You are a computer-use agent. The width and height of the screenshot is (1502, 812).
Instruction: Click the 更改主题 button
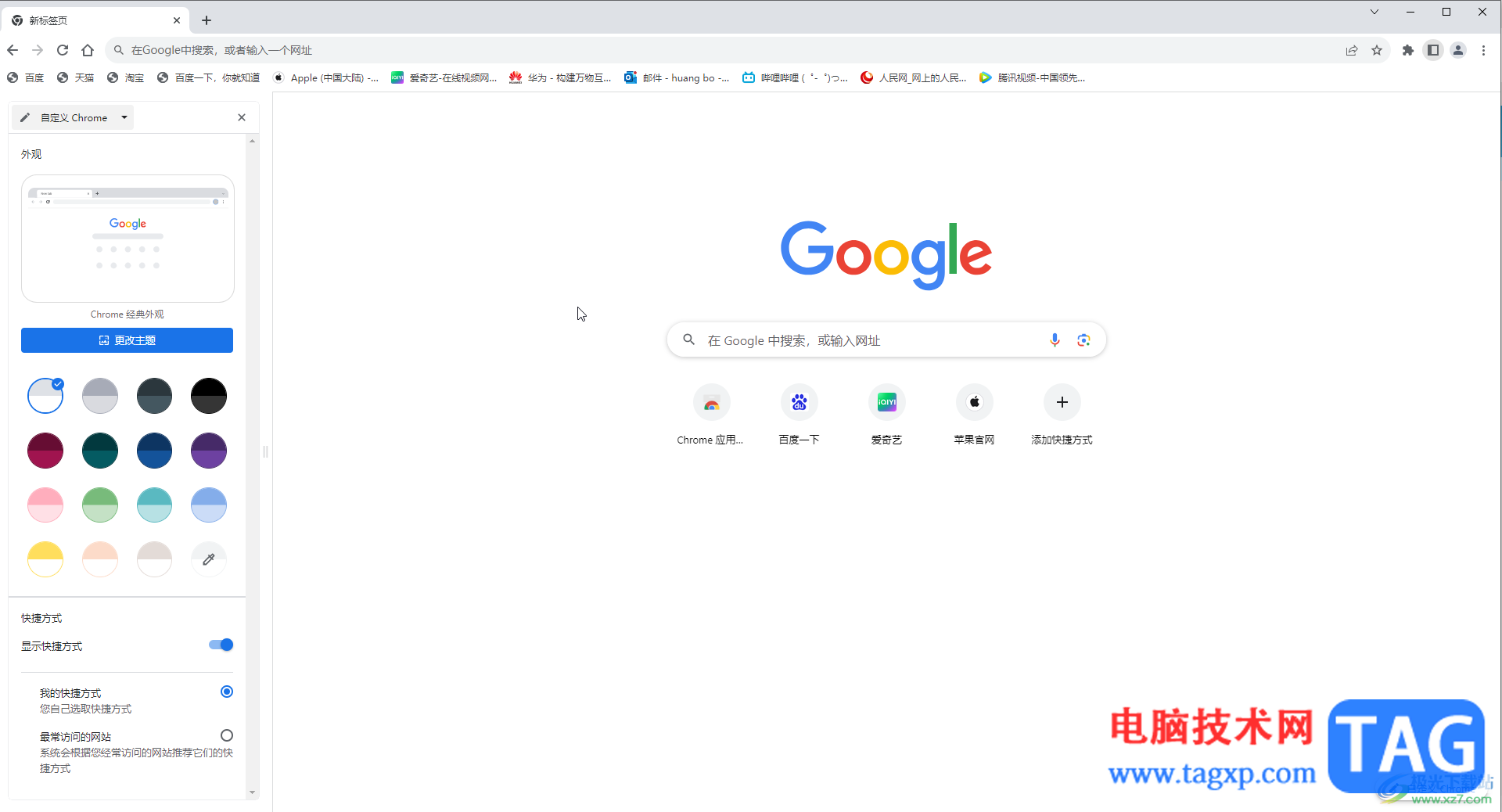pyautogui.click(x=127, y=340)
